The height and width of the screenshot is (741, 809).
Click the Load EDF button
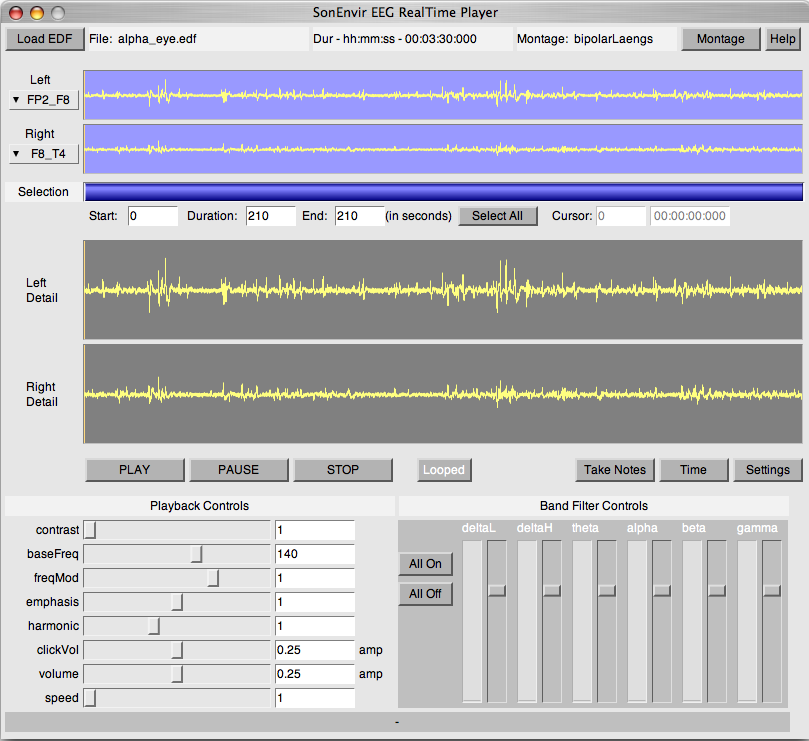pos(45,39)
